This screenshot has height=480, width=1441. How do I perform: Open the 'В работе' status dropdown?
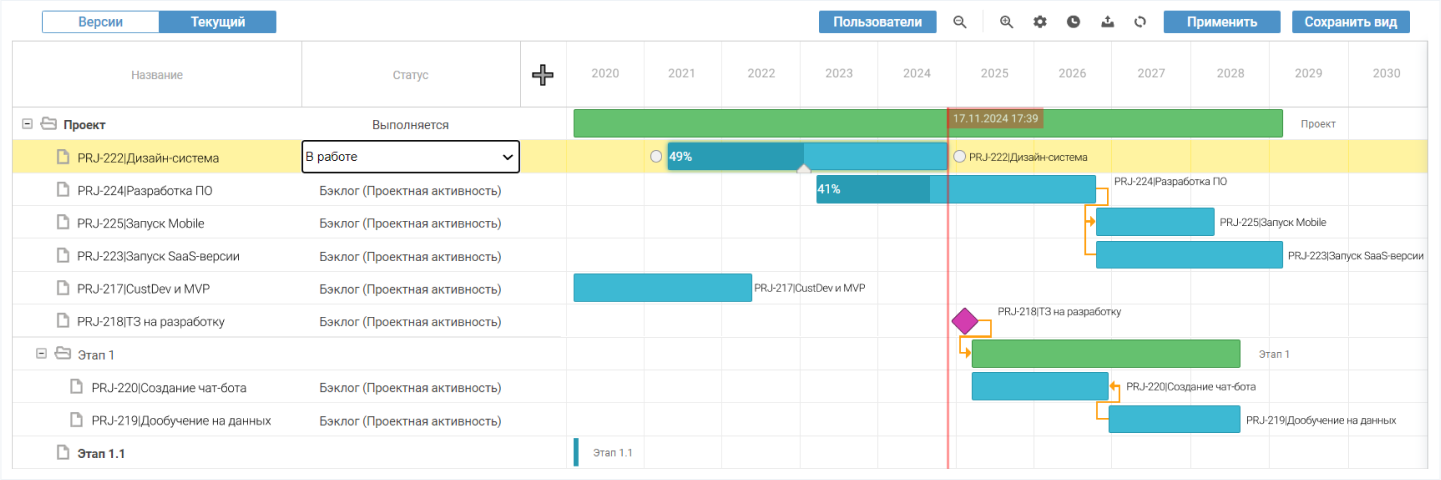[411, 157]
